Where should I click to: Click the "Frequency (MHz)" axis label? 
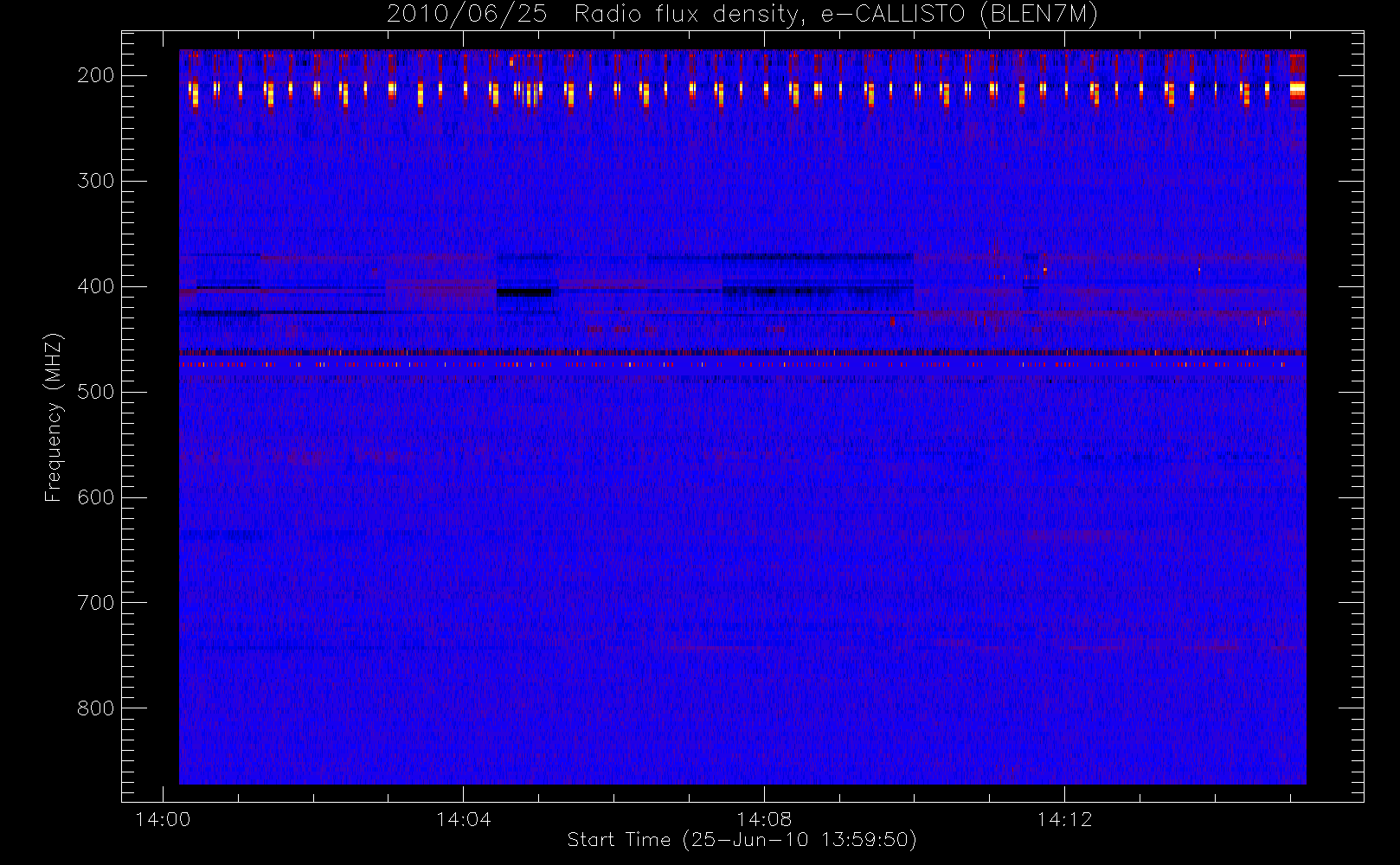(54, 417)
